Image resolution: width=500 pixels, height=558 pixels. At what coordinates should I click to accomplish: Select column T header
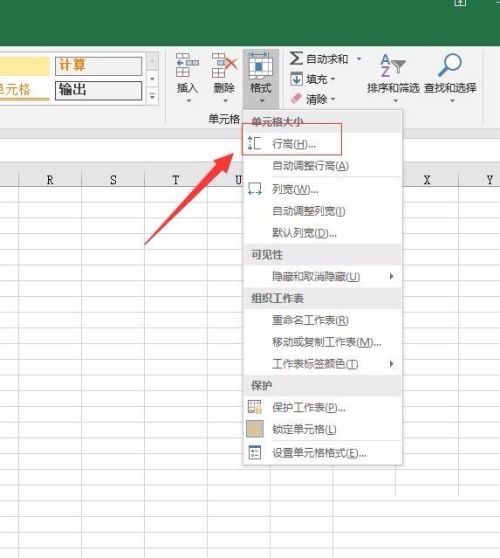[x=176, y=179]
